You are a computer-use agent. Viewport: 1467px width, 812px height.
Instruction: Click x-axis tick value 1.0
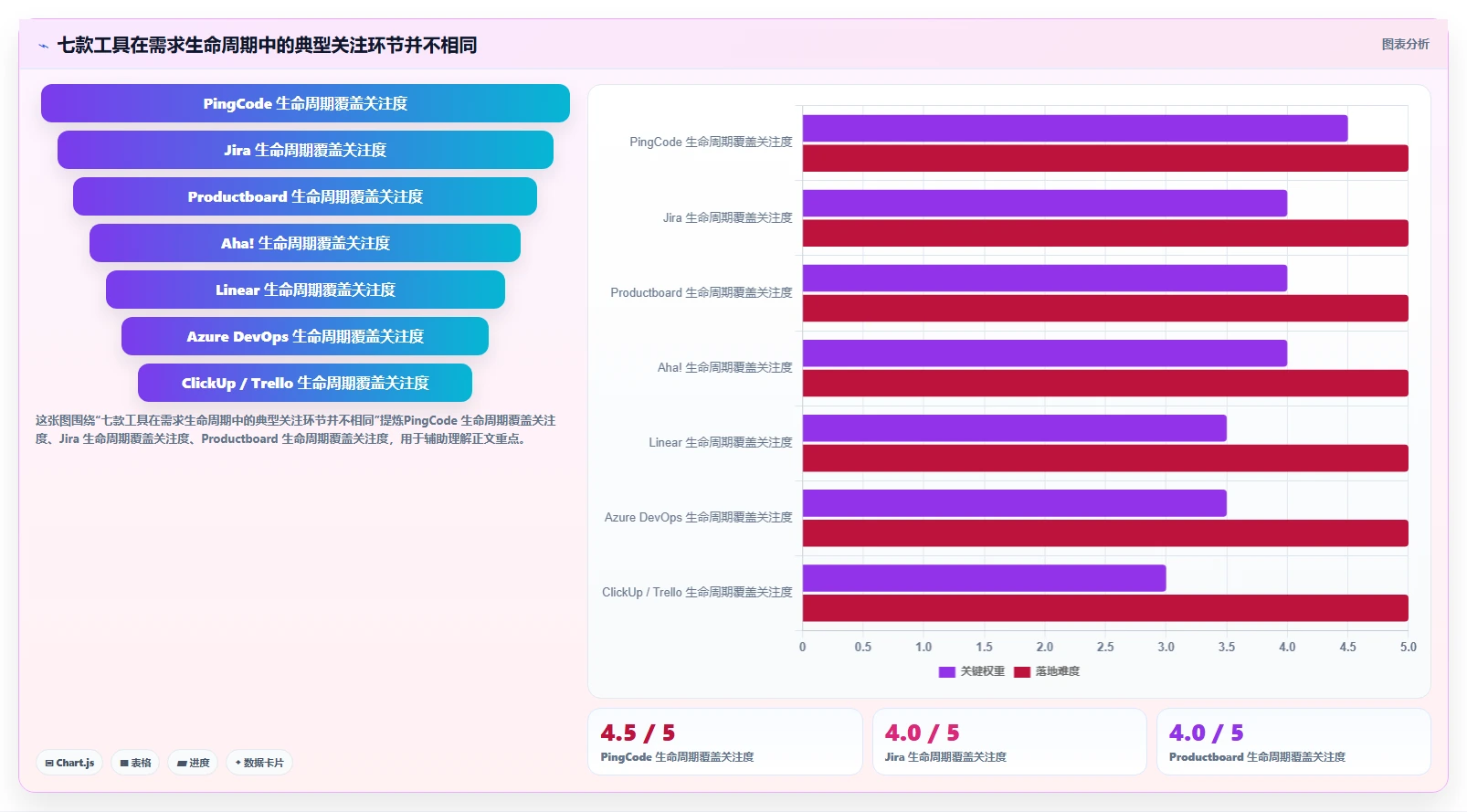923,647
